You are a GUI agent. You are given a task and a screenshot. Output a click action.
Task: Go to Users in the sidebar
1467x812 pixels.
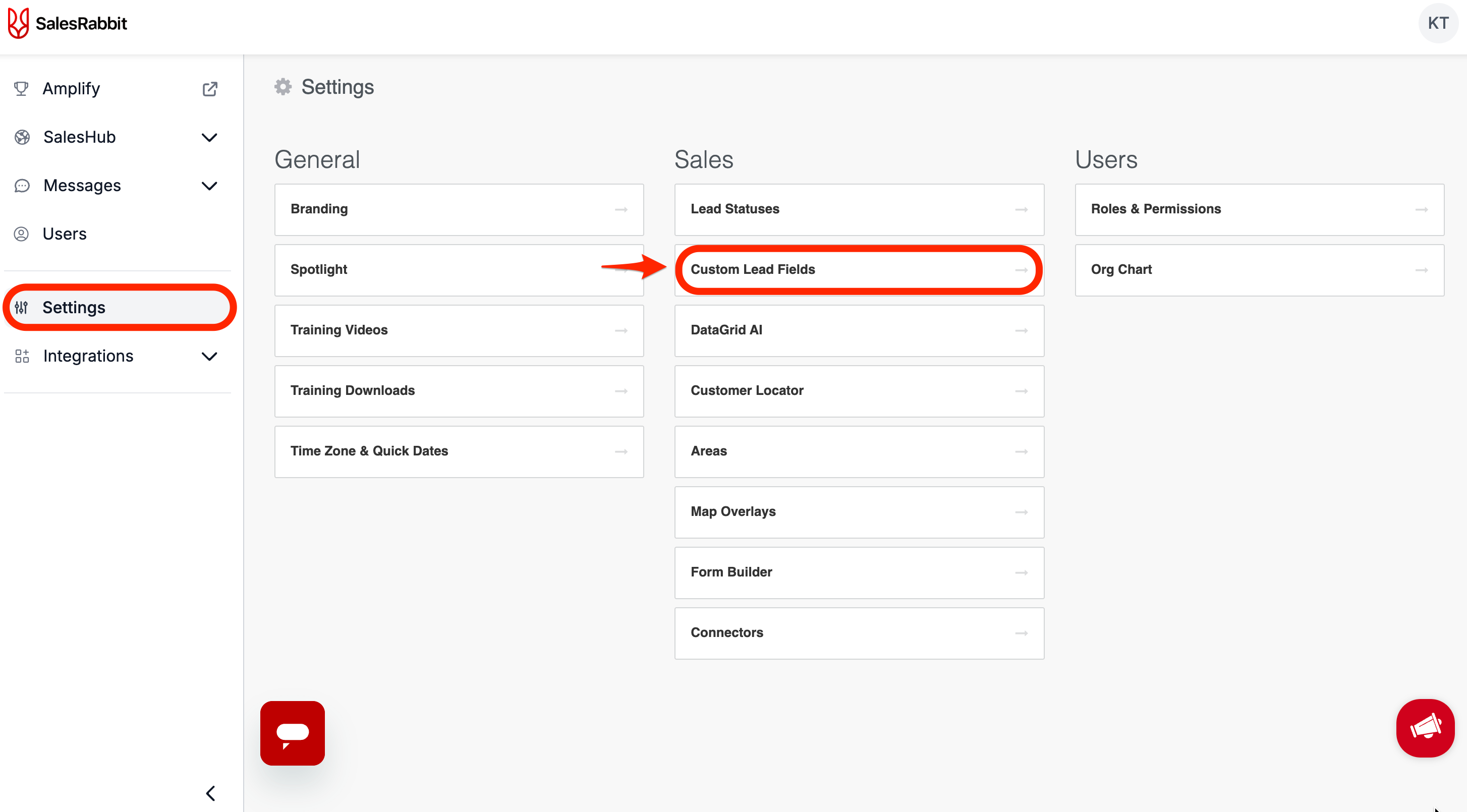117,234
